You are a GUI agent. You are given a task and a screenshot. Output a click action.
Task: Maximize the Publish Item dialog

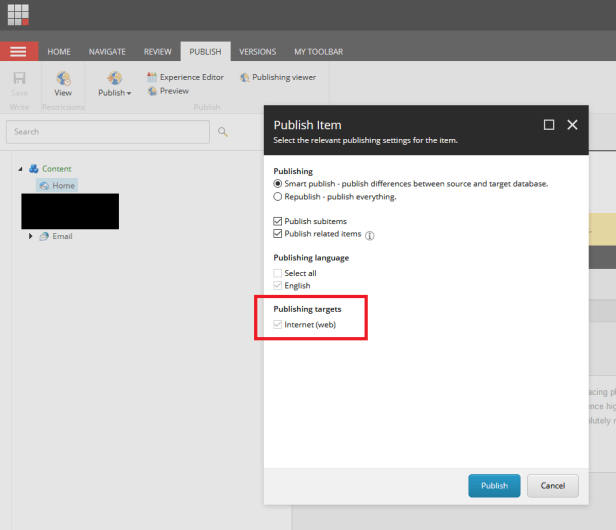[x=549, y=125]
